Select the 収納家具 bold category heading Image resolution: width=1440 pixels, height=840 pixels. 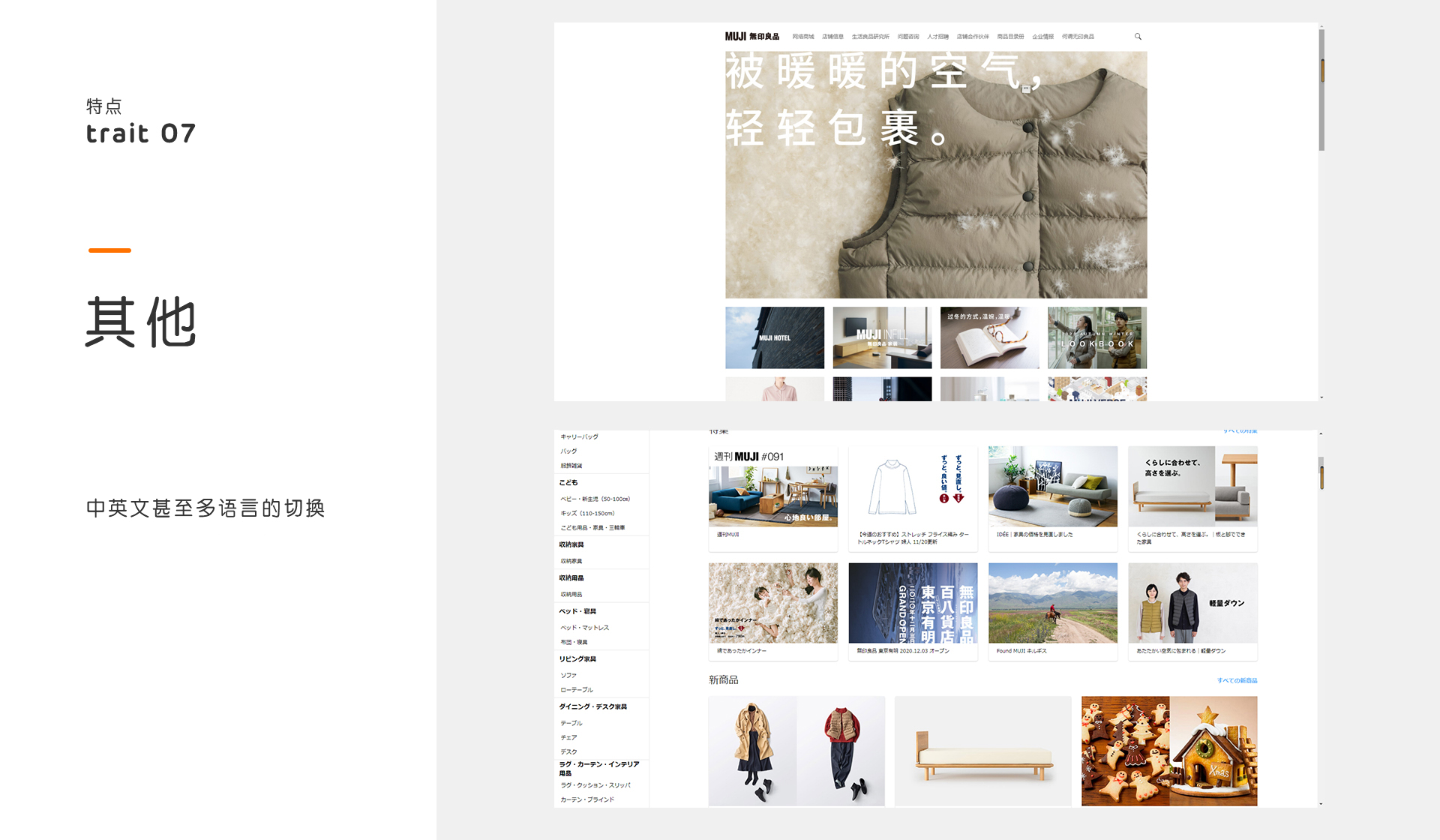(571, 544)
